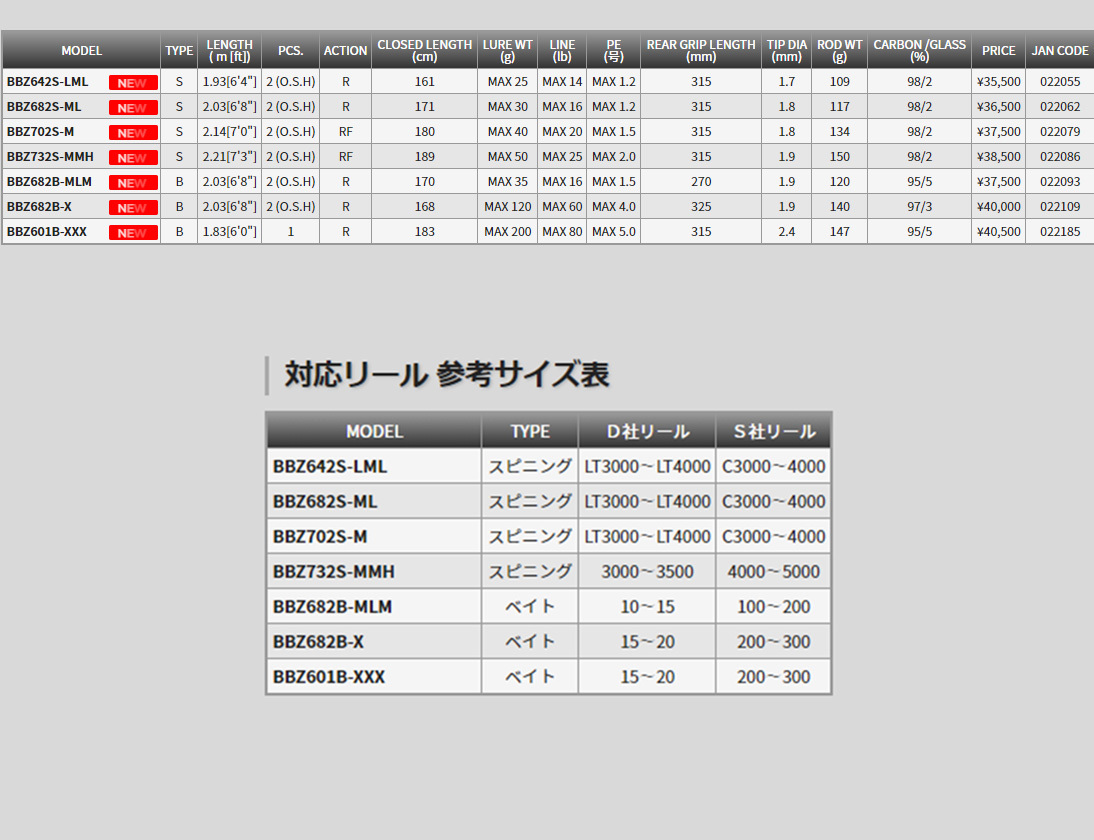This screenshot has height=840, width=1094.
Task: Click model name BBZ682B-X in spec table
Action: pos(39,207)
